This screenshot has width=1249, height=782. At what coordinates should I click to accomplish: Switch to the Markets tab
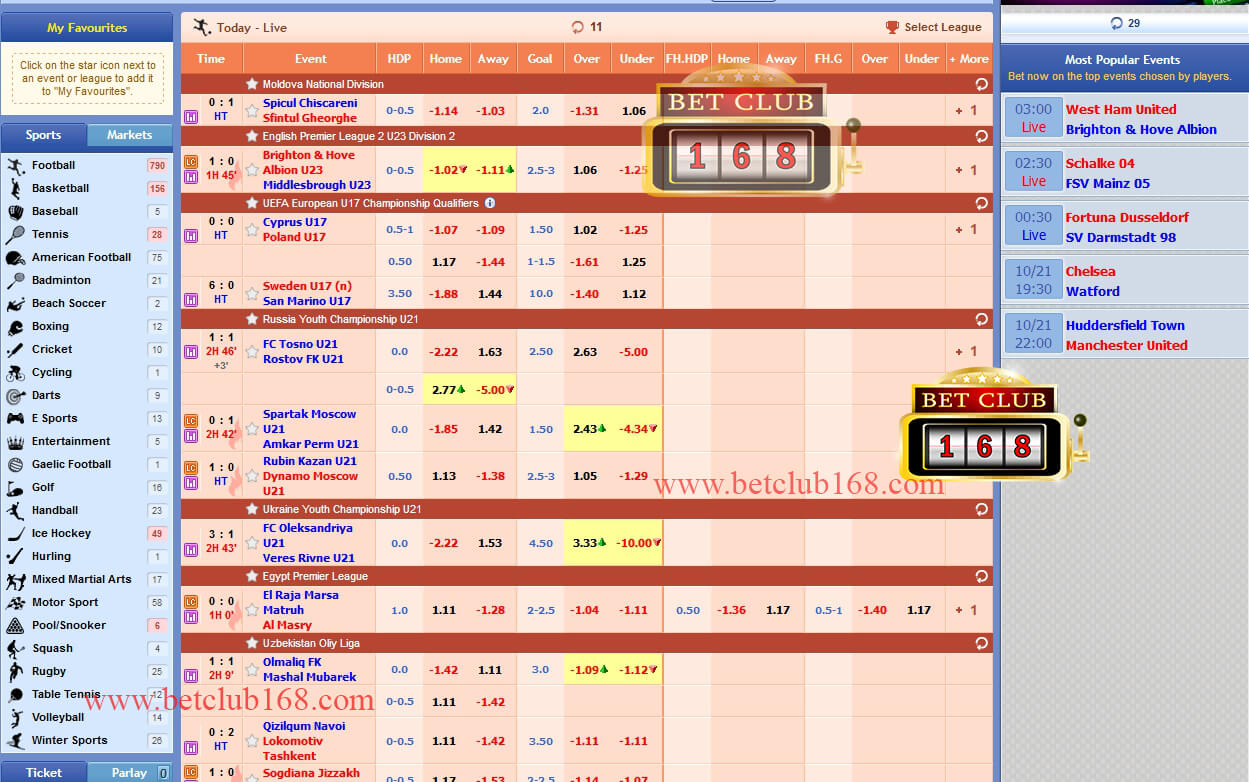coord(129,135)
